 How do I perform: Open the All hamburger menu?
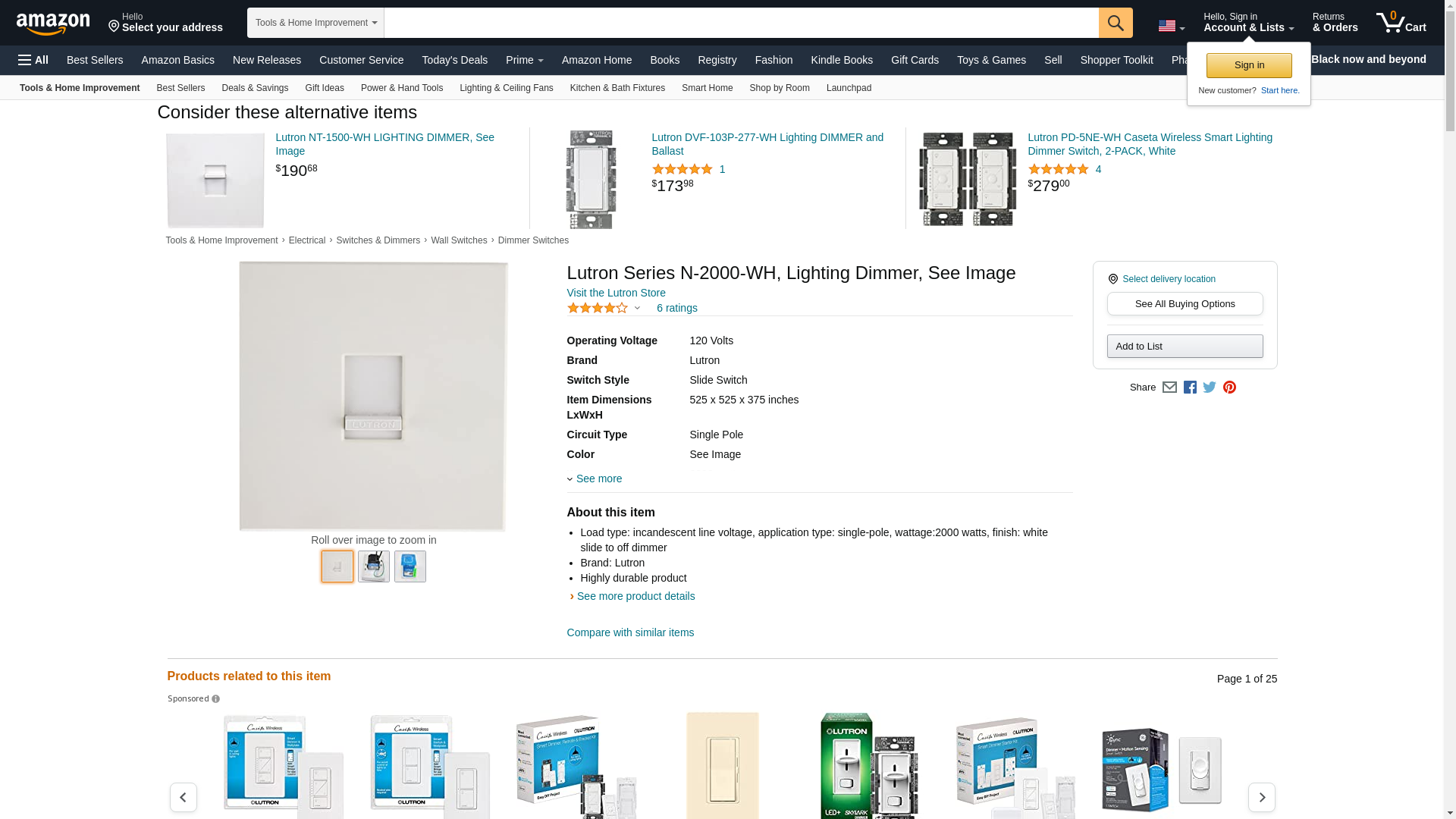pos(33,60)
